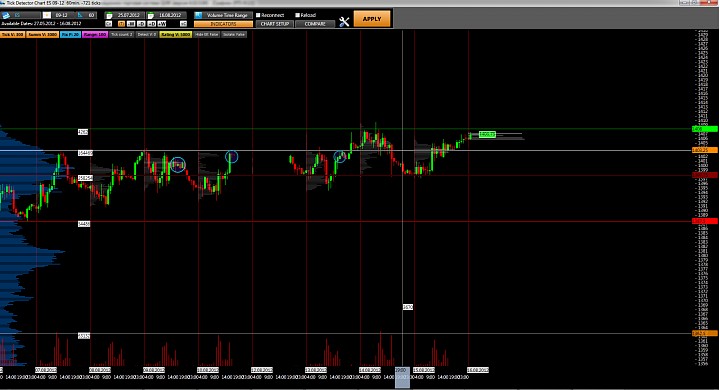Enable the Reload checkbox
720x390 pixels.
[298, 15]
